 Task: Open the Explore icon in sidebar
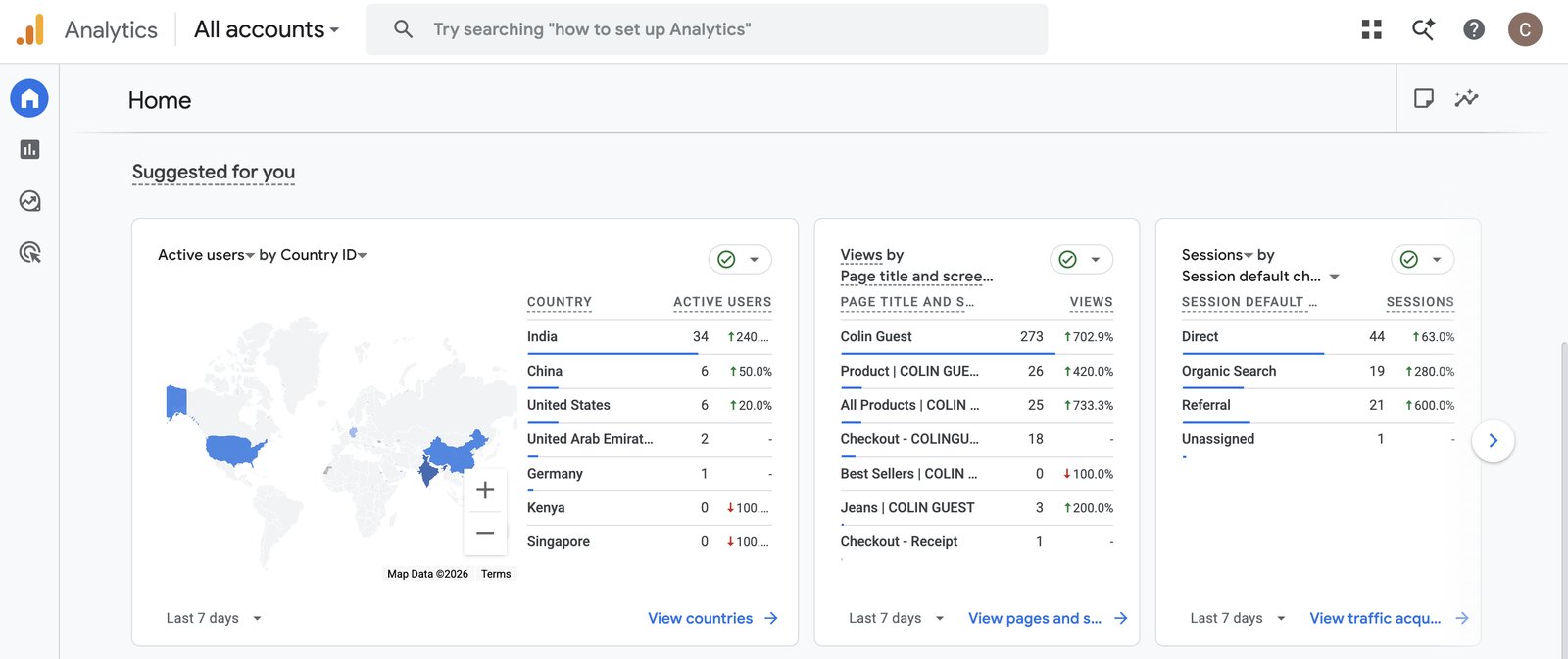29,201
